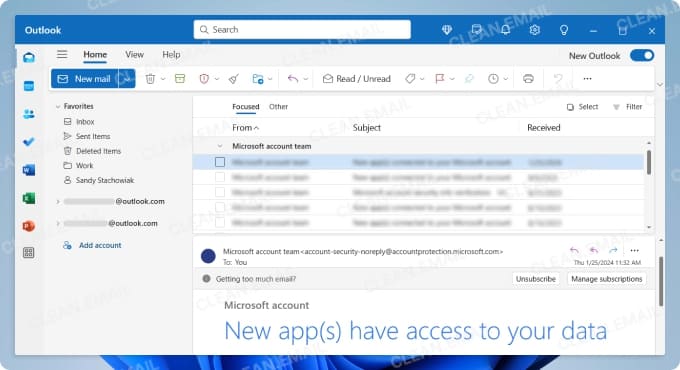This screenshot has height=370, width=680.
Task: Open the Snooze dropdown arrow
Action: click(x=505, y=79)
